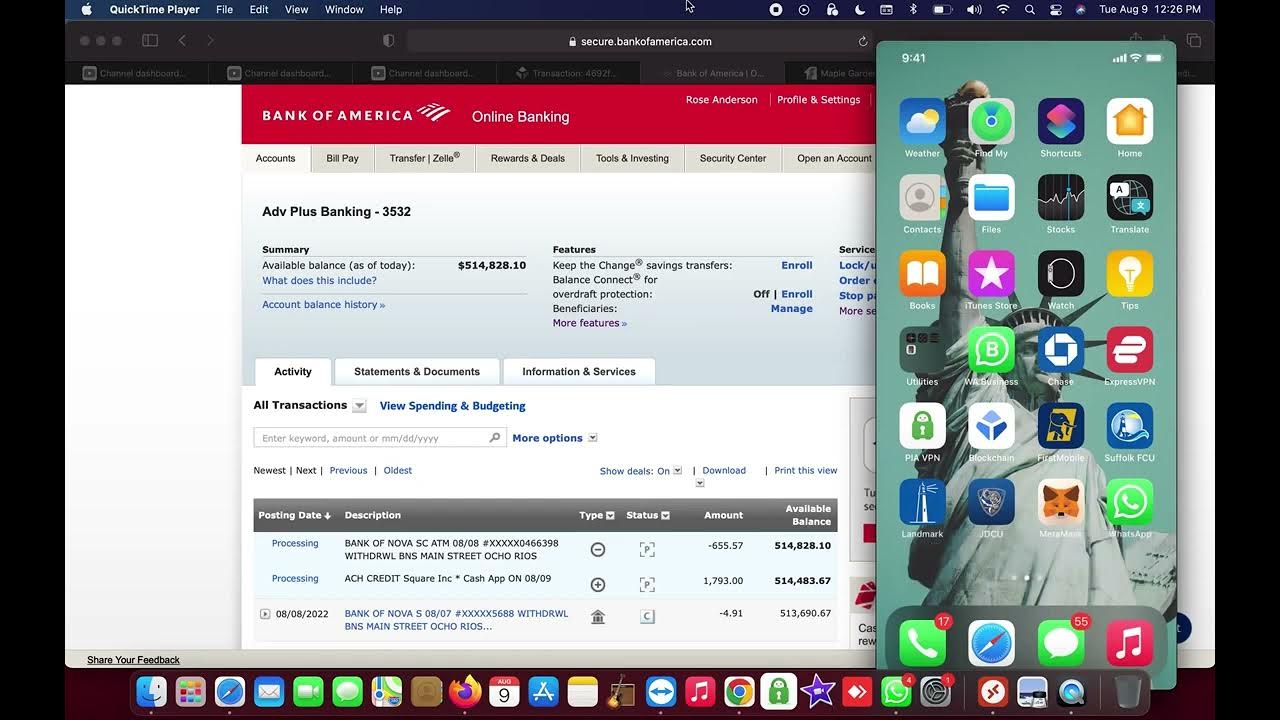Screen dimensions: 1280x720
Task: Click What does this include link
Action: [319, 281]
